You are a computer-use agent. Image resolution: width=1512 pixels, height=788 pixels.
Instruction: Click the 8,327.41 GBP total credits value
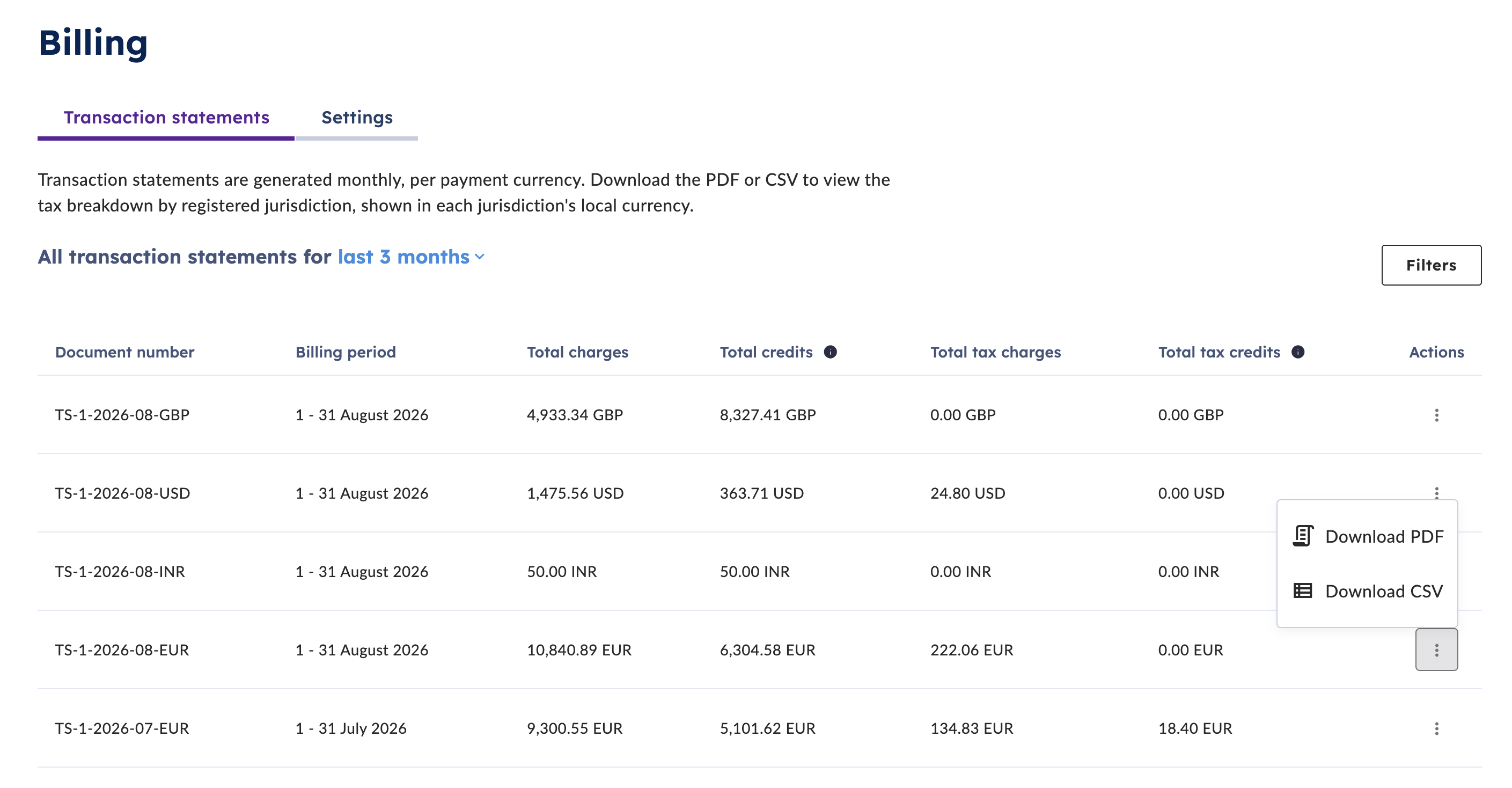[x=768, y=415]
